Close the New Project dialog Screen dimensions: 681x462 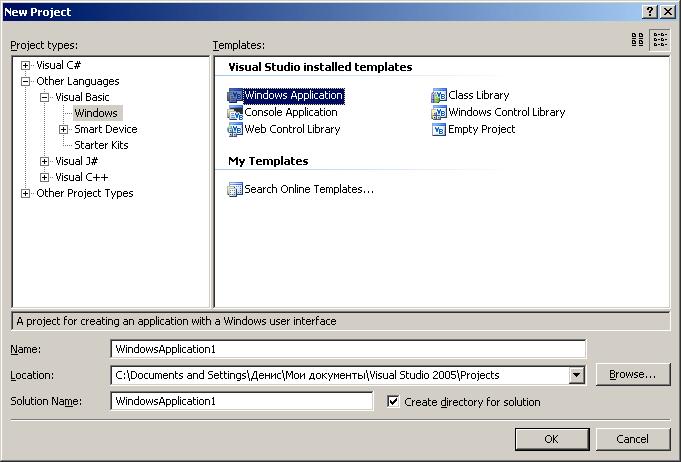(x=668, y=12)
